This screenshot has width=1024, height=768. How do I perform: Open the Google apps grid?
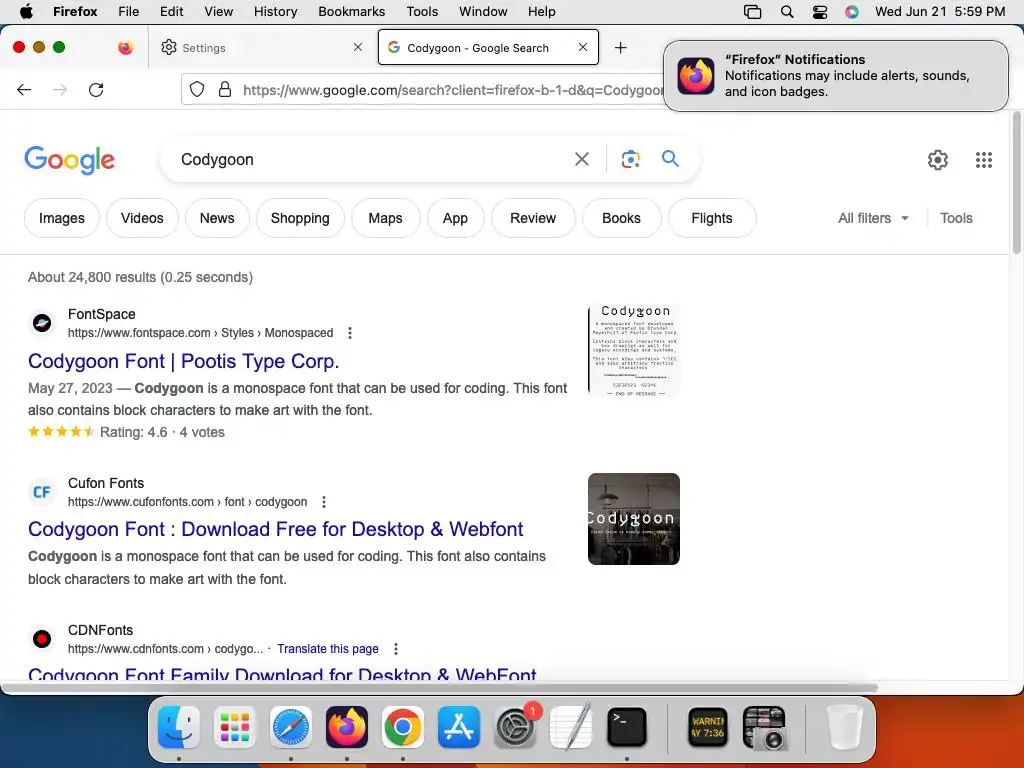tap(984, 160)
